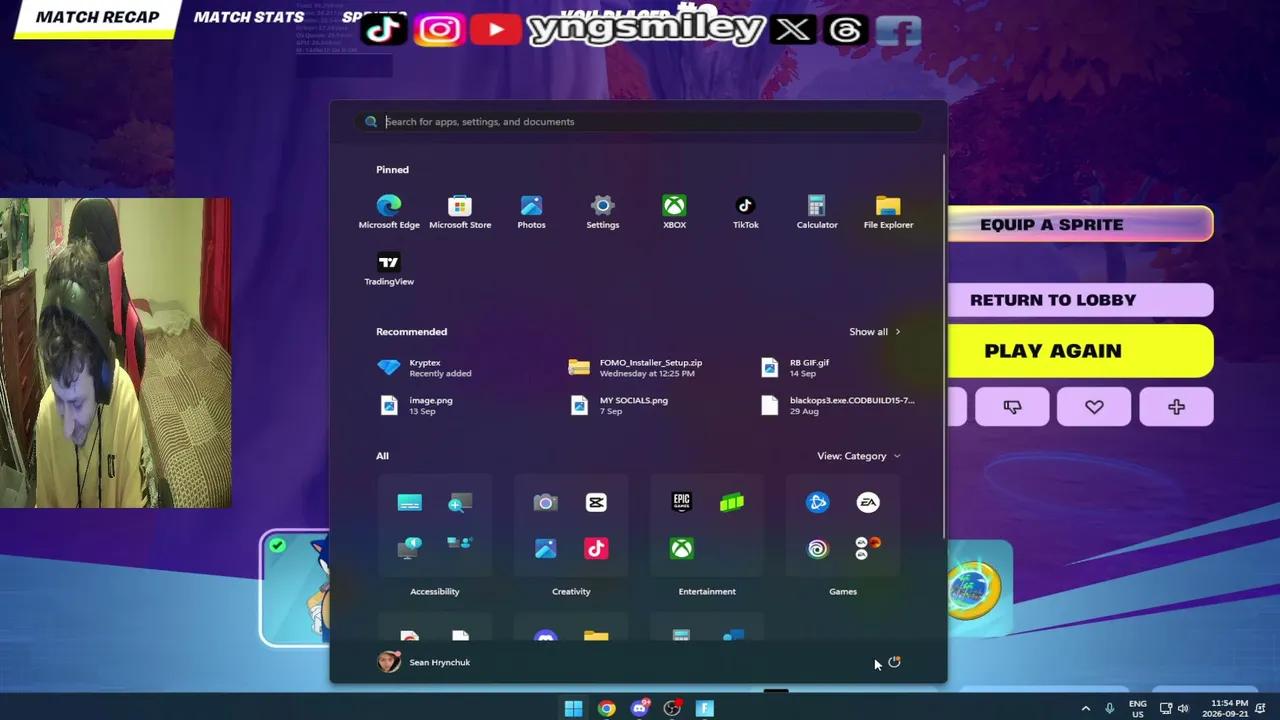This screenshot has height=720, width=1280.
Task: Open network and volume quick settings
Action: (x=1175, y=708)
